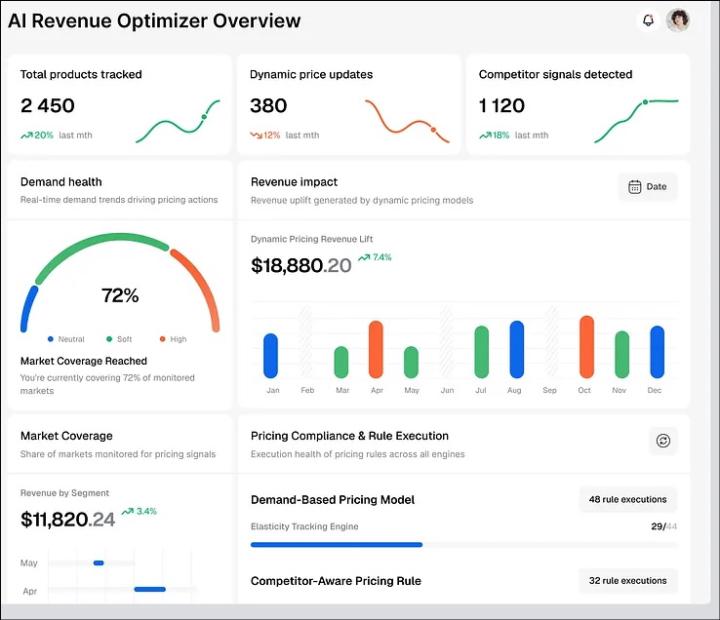Screen dimensions: 720x620
Task: Click the 48 rule executions button
Action: [x=627, y=499]
